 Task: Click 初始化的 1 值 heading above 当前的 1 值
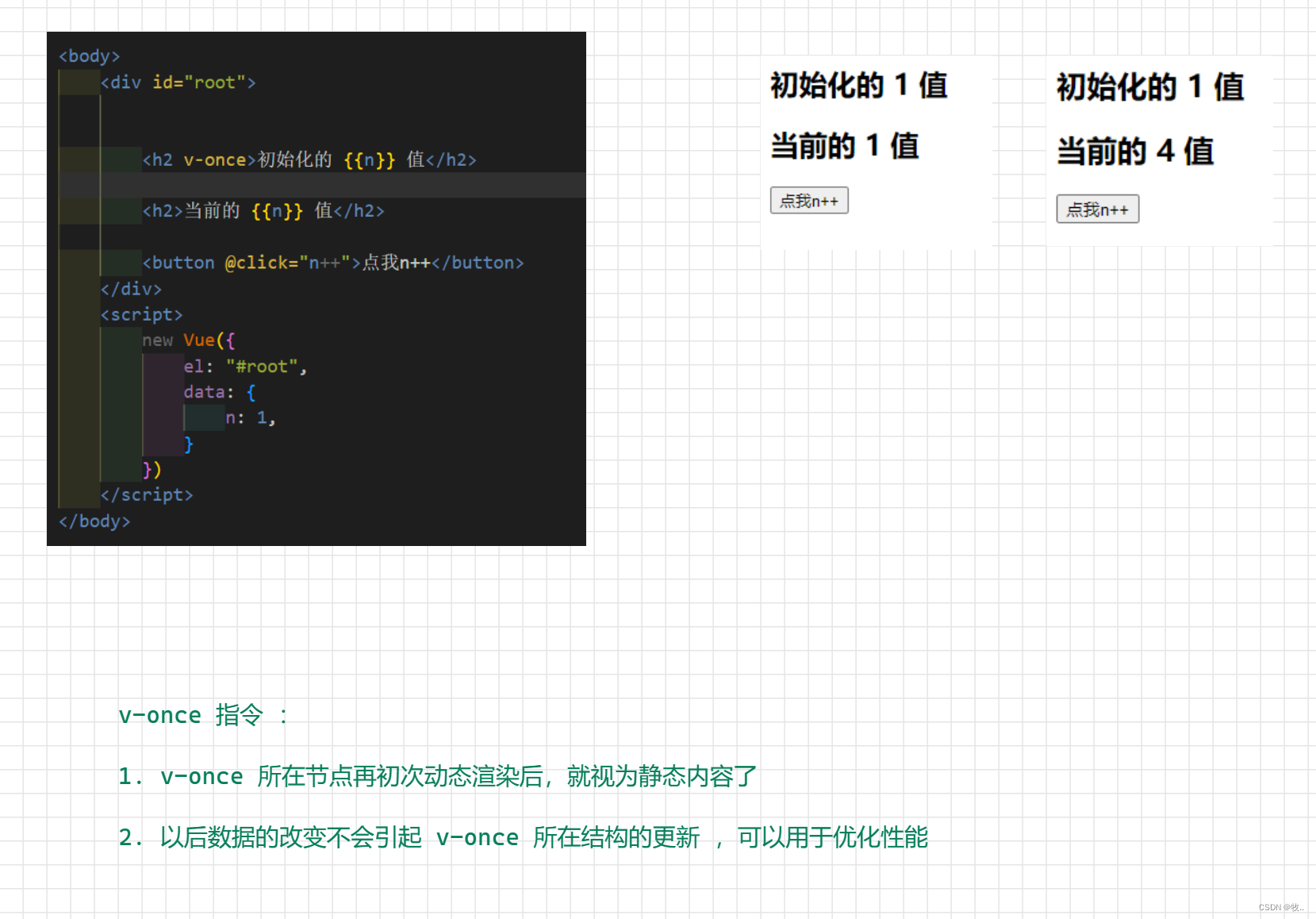click(859, 85)
